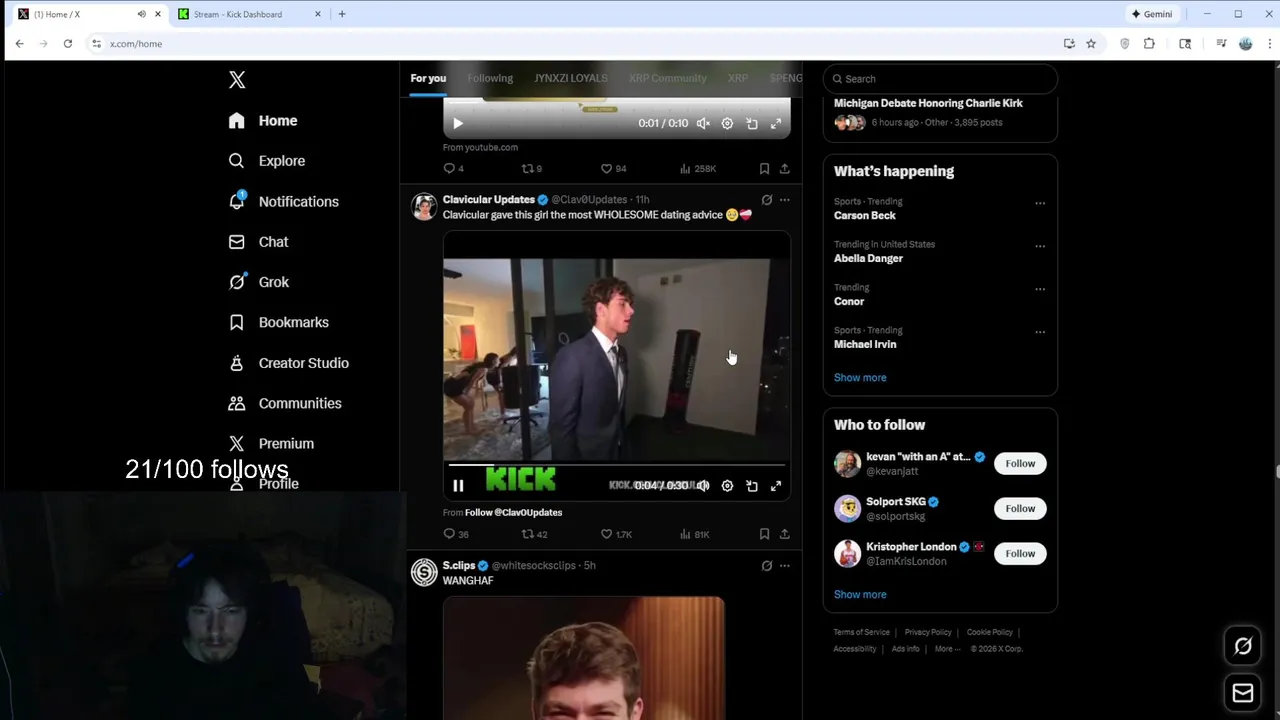Open options for Michael Irvin trend
This screenshot has width=1280, height=720.
click(x=1040, y=332)
